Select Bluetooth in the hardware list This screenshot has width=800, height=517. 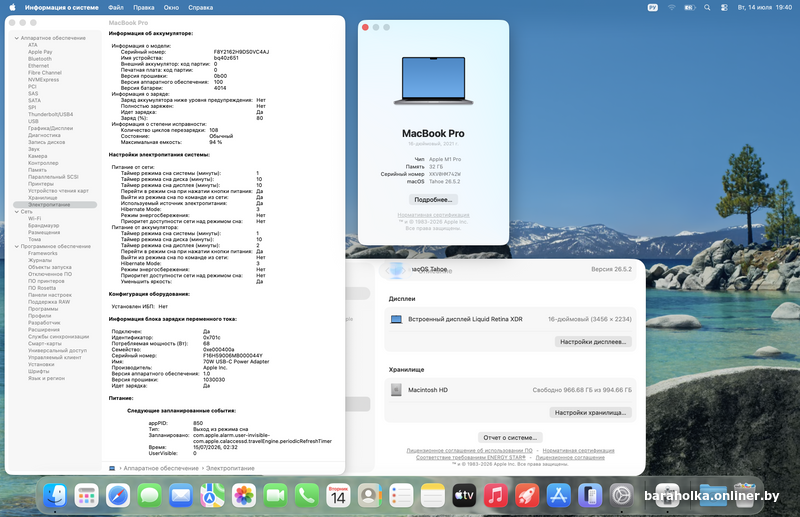click(x=40, y=59)
